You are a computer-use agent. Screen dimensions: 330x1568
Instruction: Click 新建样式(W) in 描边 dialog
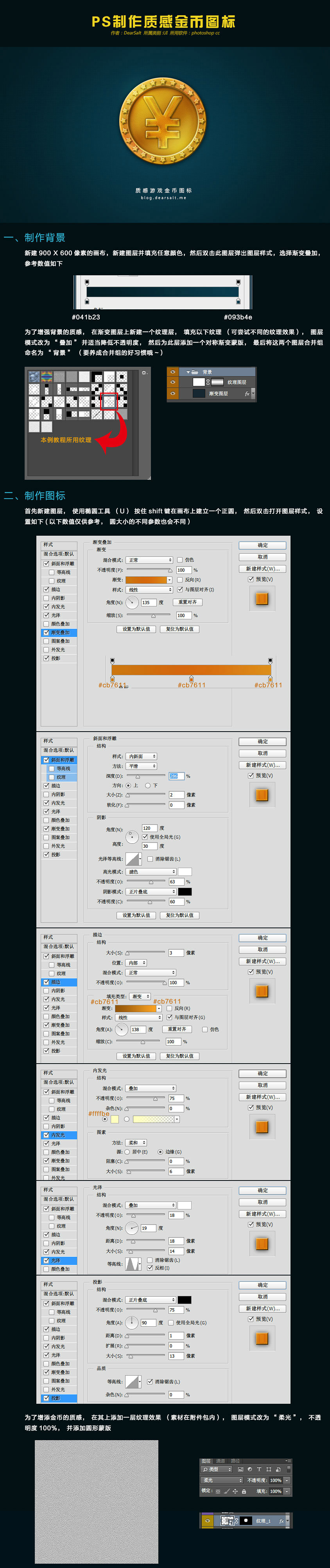pyautogui.click(x=262, y=962)
